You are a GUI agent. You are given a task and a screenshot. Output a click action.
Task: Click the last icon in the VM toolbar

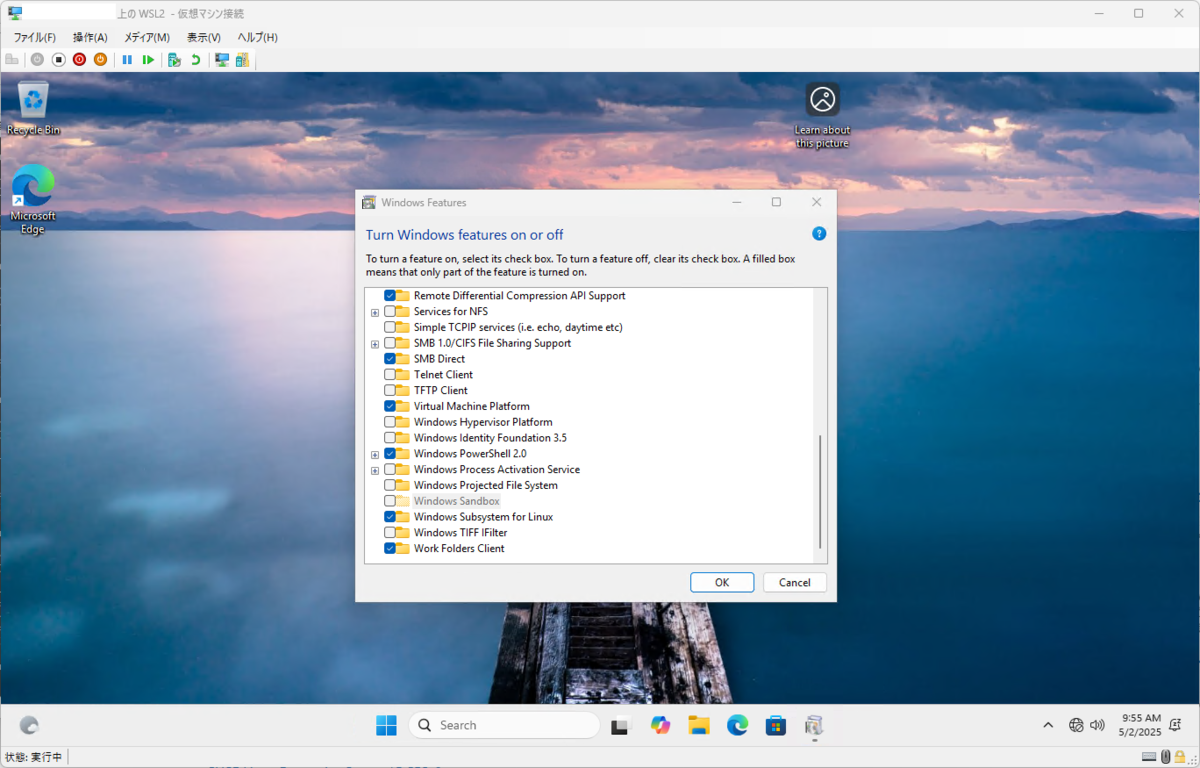242,60
